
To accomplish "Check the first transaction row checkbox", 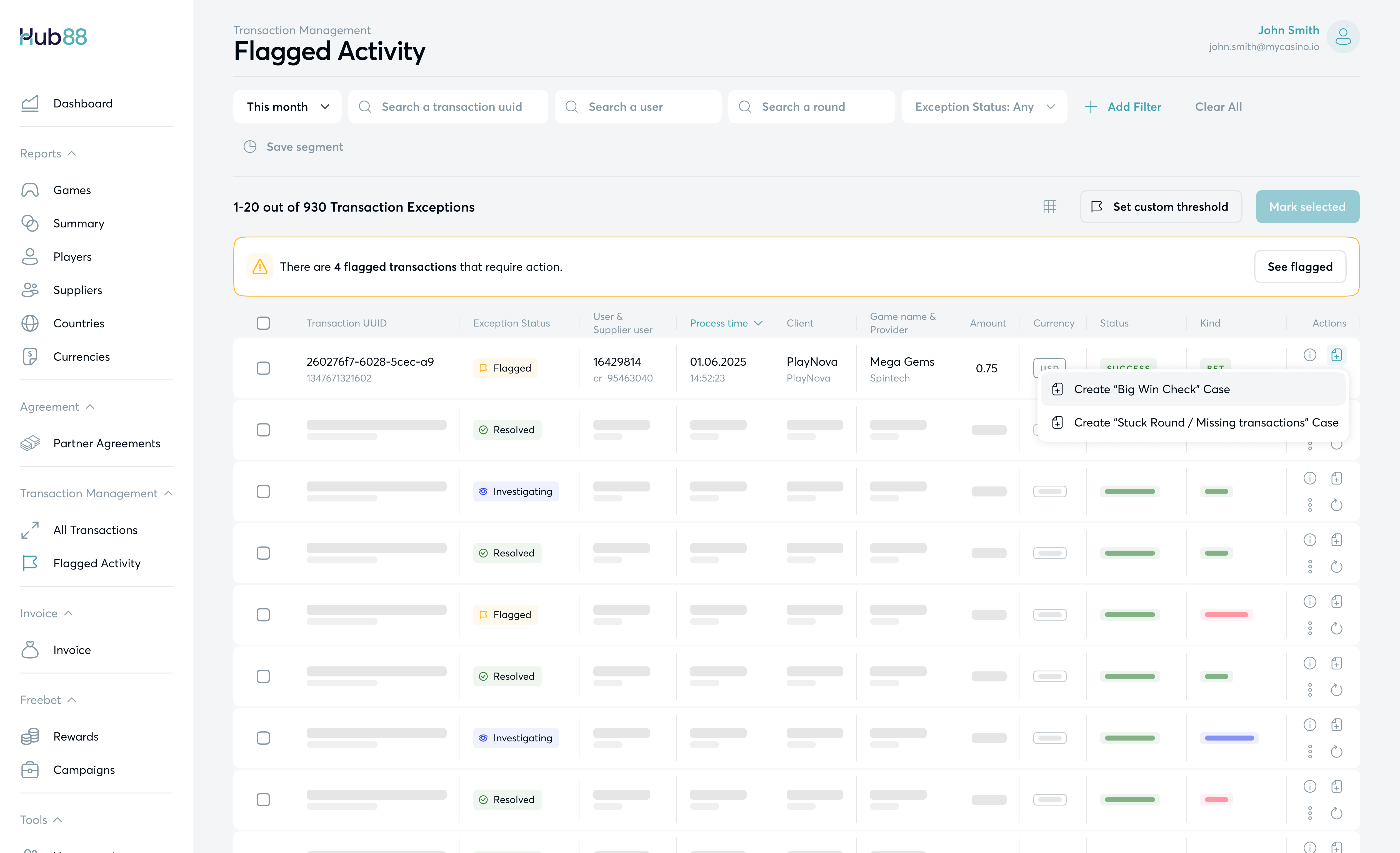I will (263, 368).
